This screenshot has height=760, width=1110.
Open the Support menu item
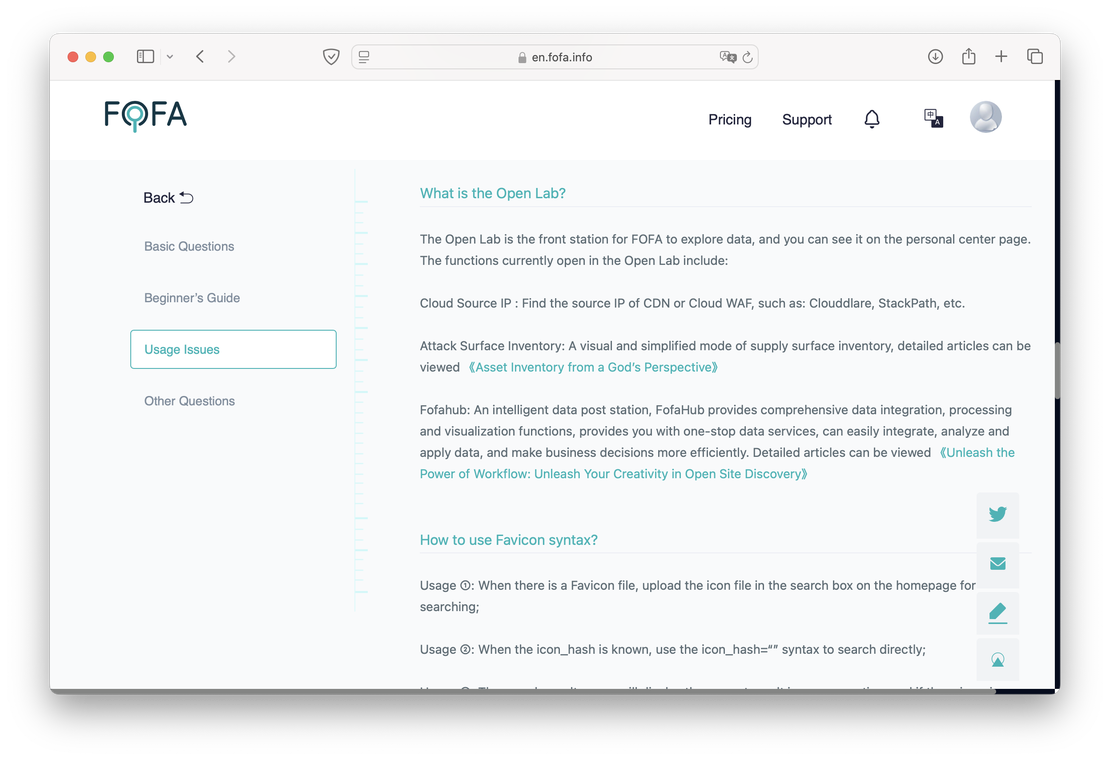(806, 119)
